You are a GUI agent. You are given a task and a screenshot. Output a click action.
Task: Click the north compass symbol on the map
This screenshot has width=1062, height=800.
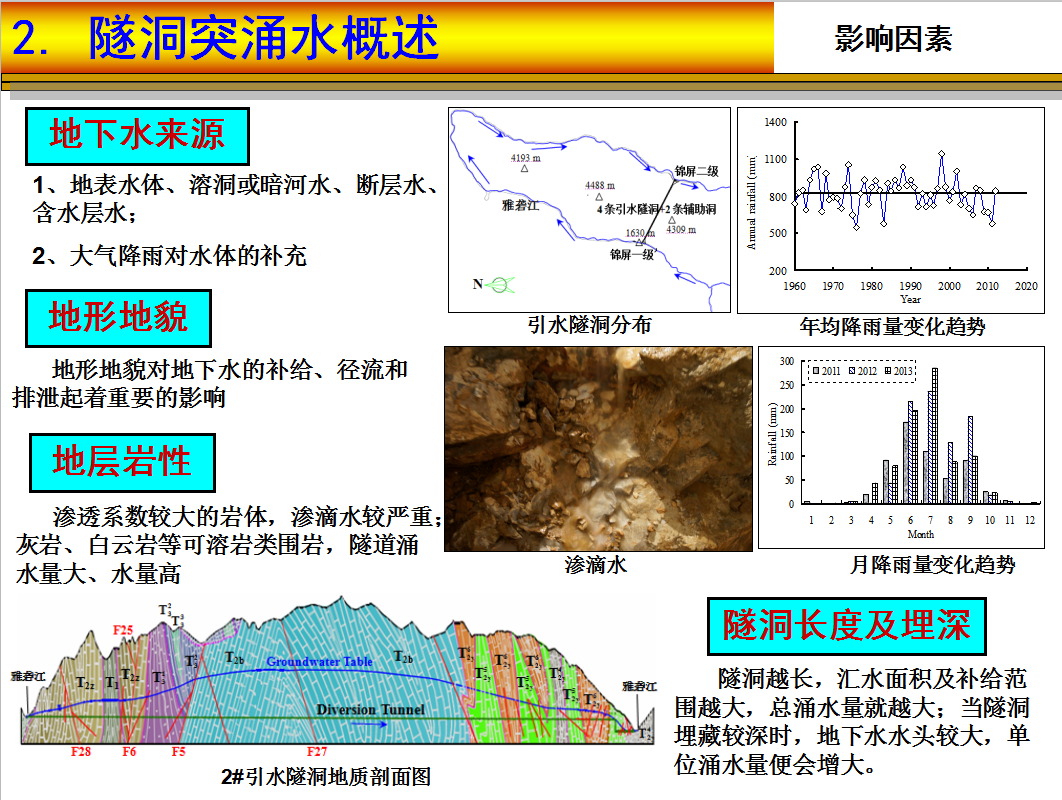(x=500, y=285)
